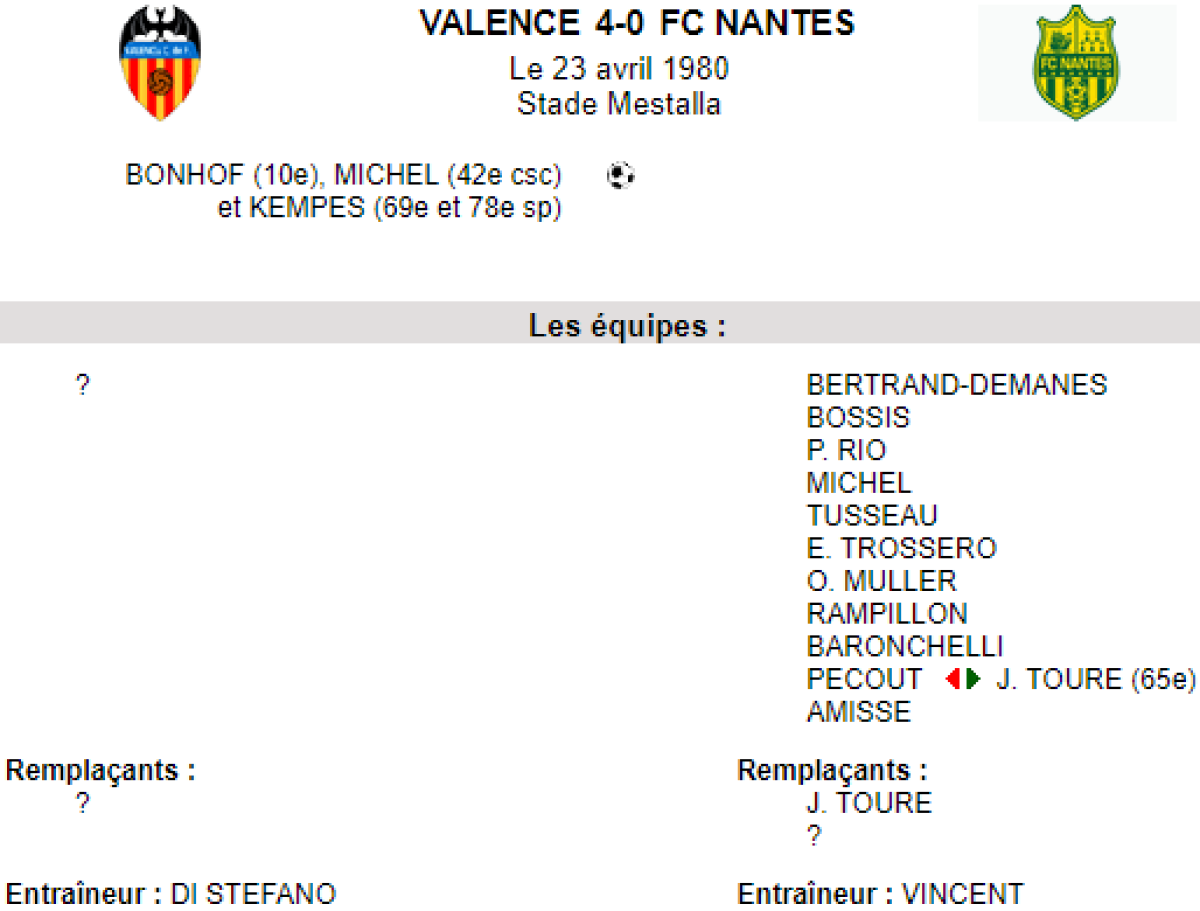Click PECOUT player name

click(864, 679)
